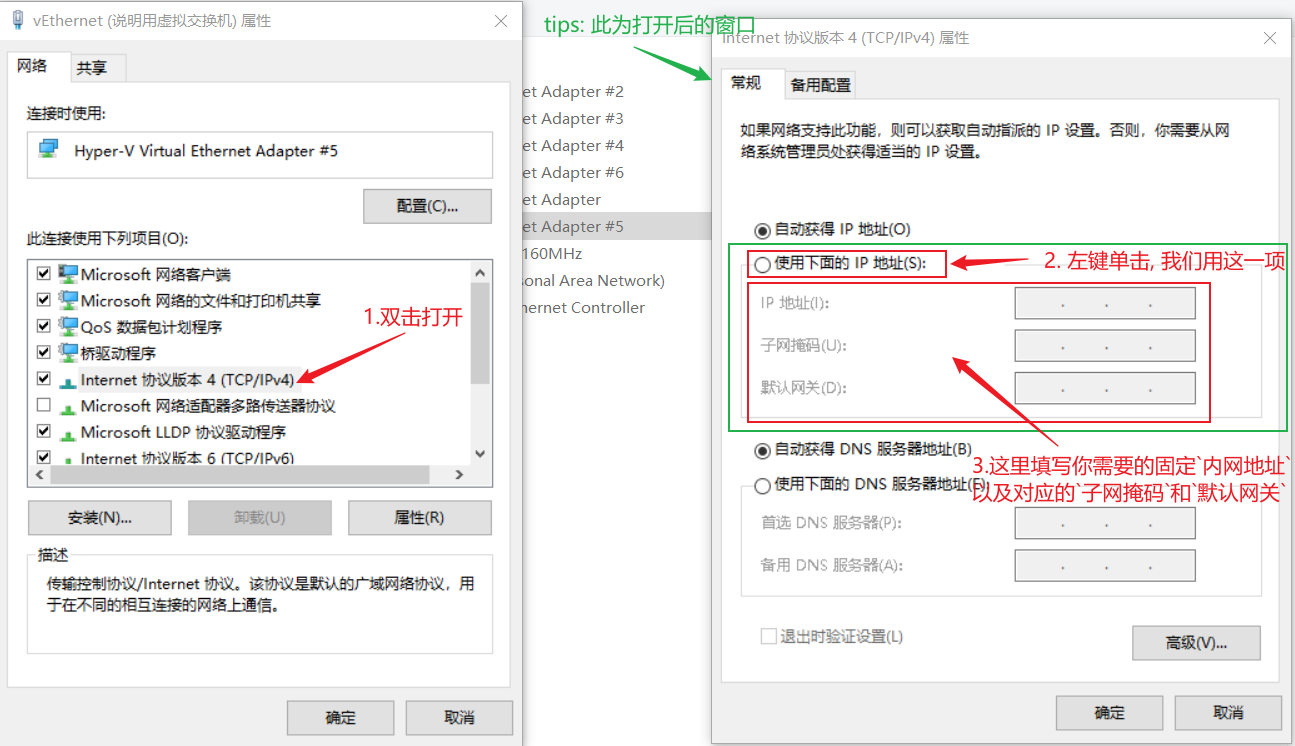
Task: Click the Internet 协议版本 4 protocol icon
Action: click(x=68, y=381)
